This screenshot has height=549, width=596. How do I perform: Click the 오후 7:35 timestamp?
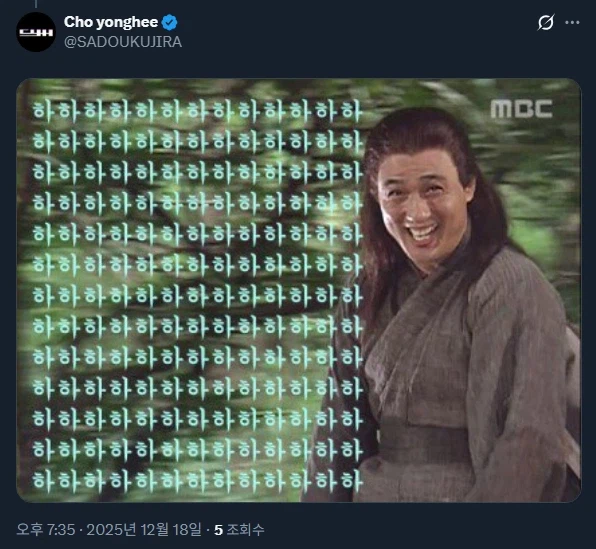46,530
